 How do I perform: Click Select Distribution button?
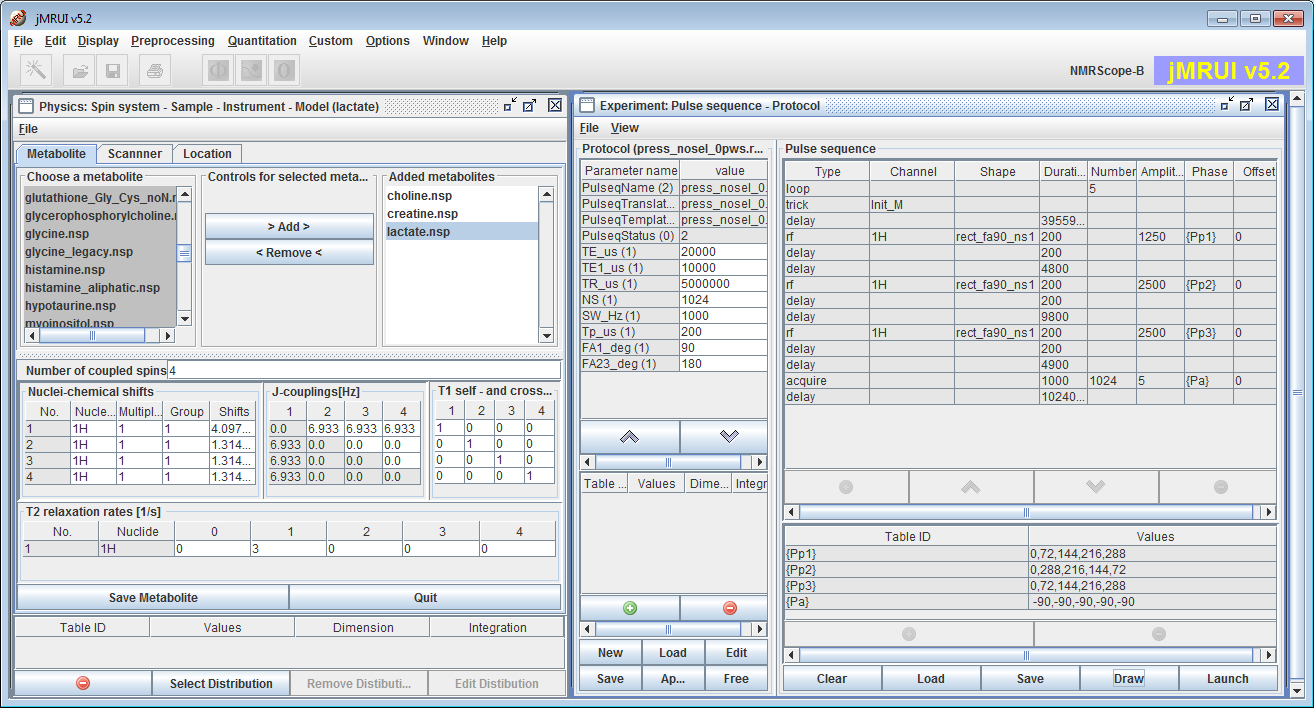(221, 683)
